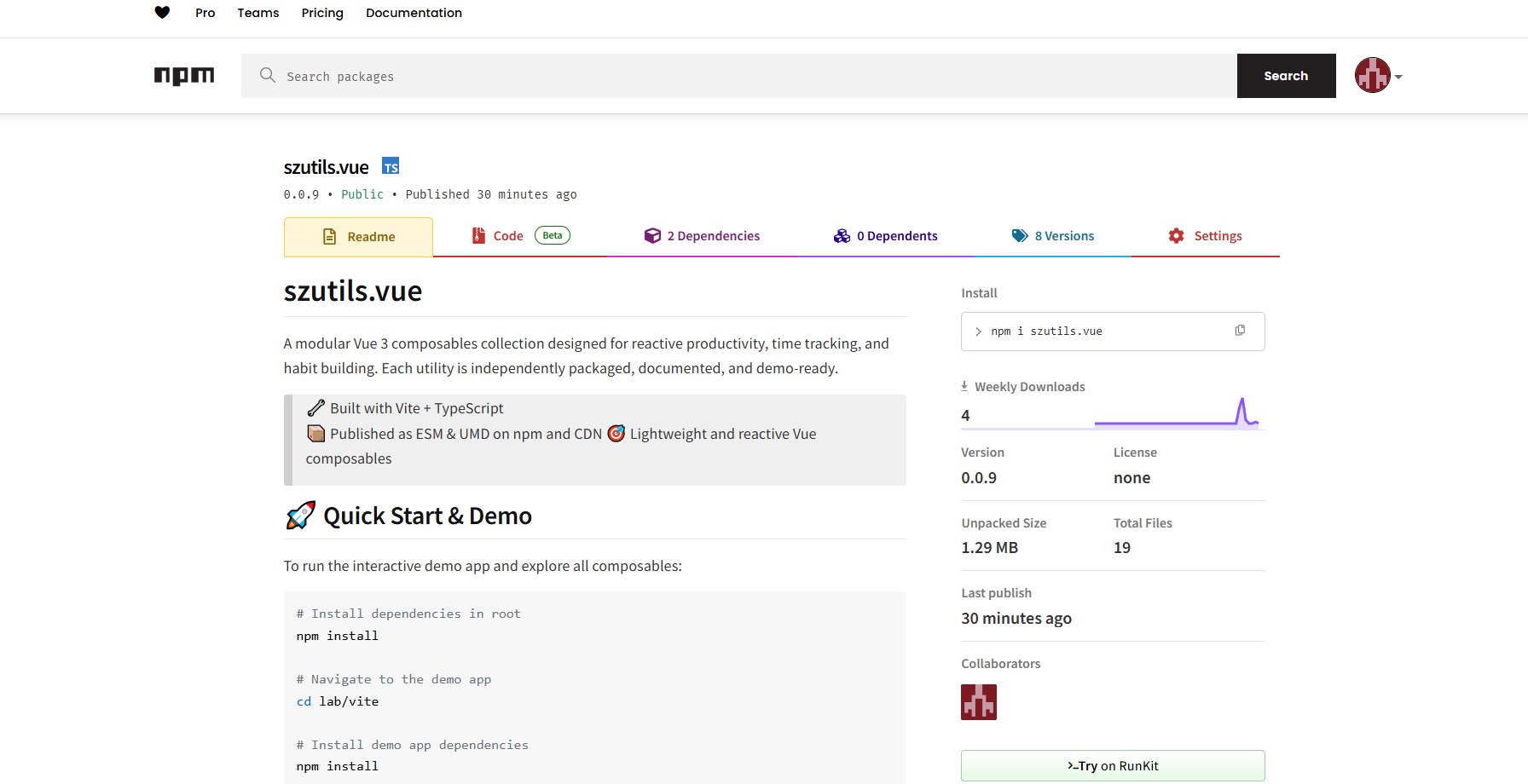Click the black Search button

1286,76
